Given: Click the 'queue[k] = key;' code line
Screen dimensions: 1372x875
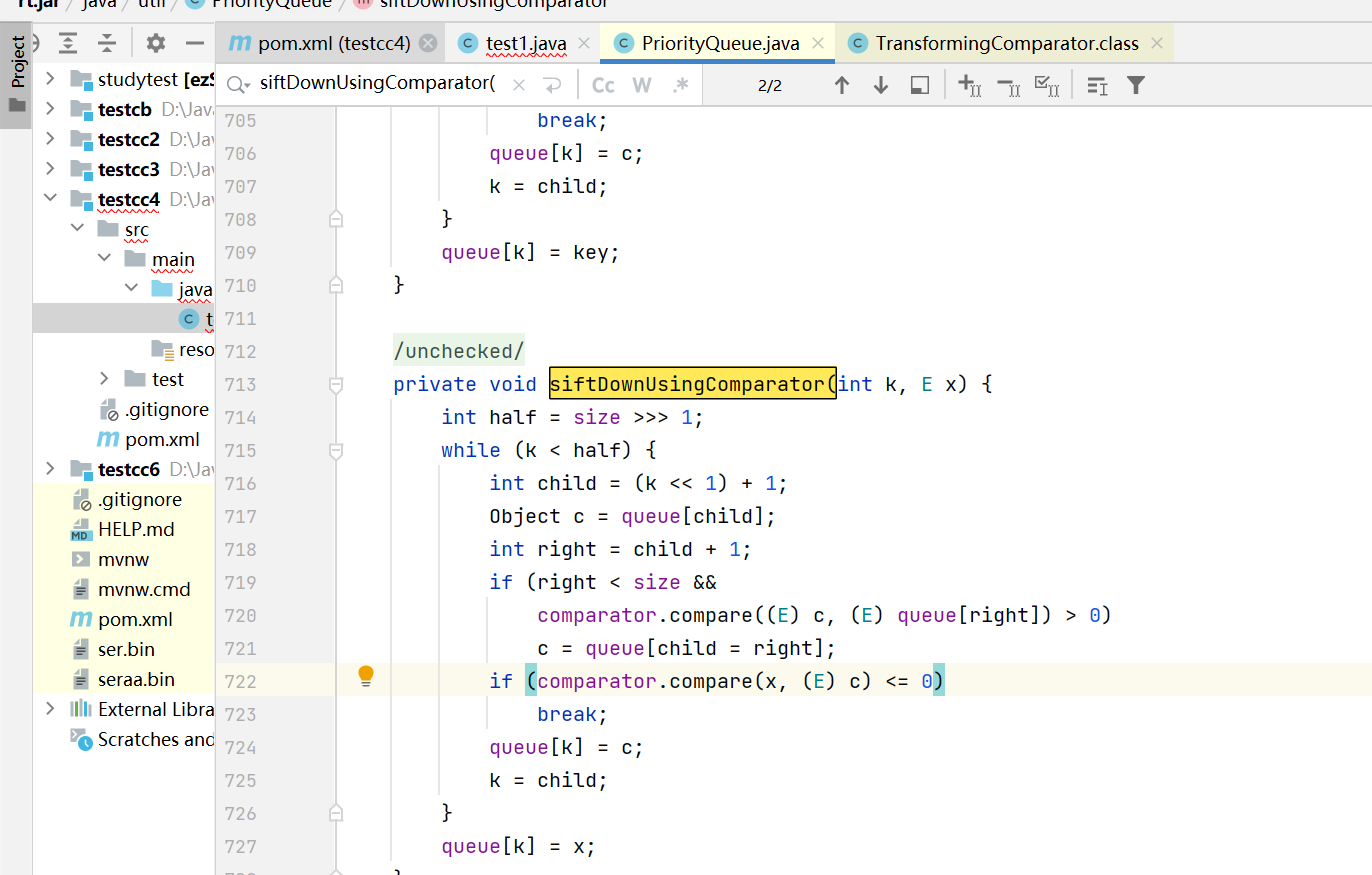Looking at the screenshot, I should 531,252.
